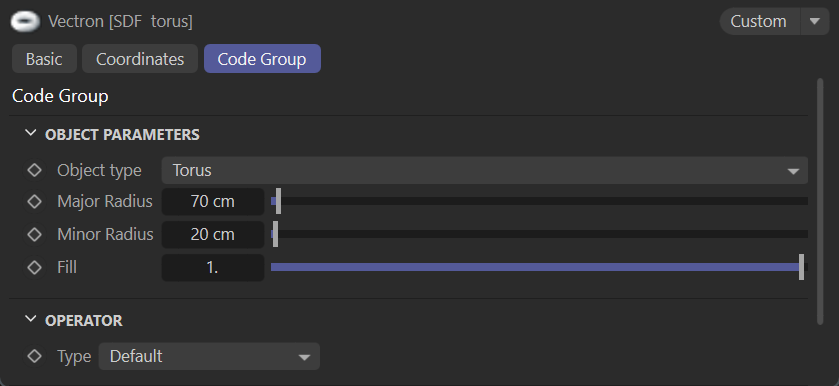Click the Major Radius 70 cm field

point(213,201)
